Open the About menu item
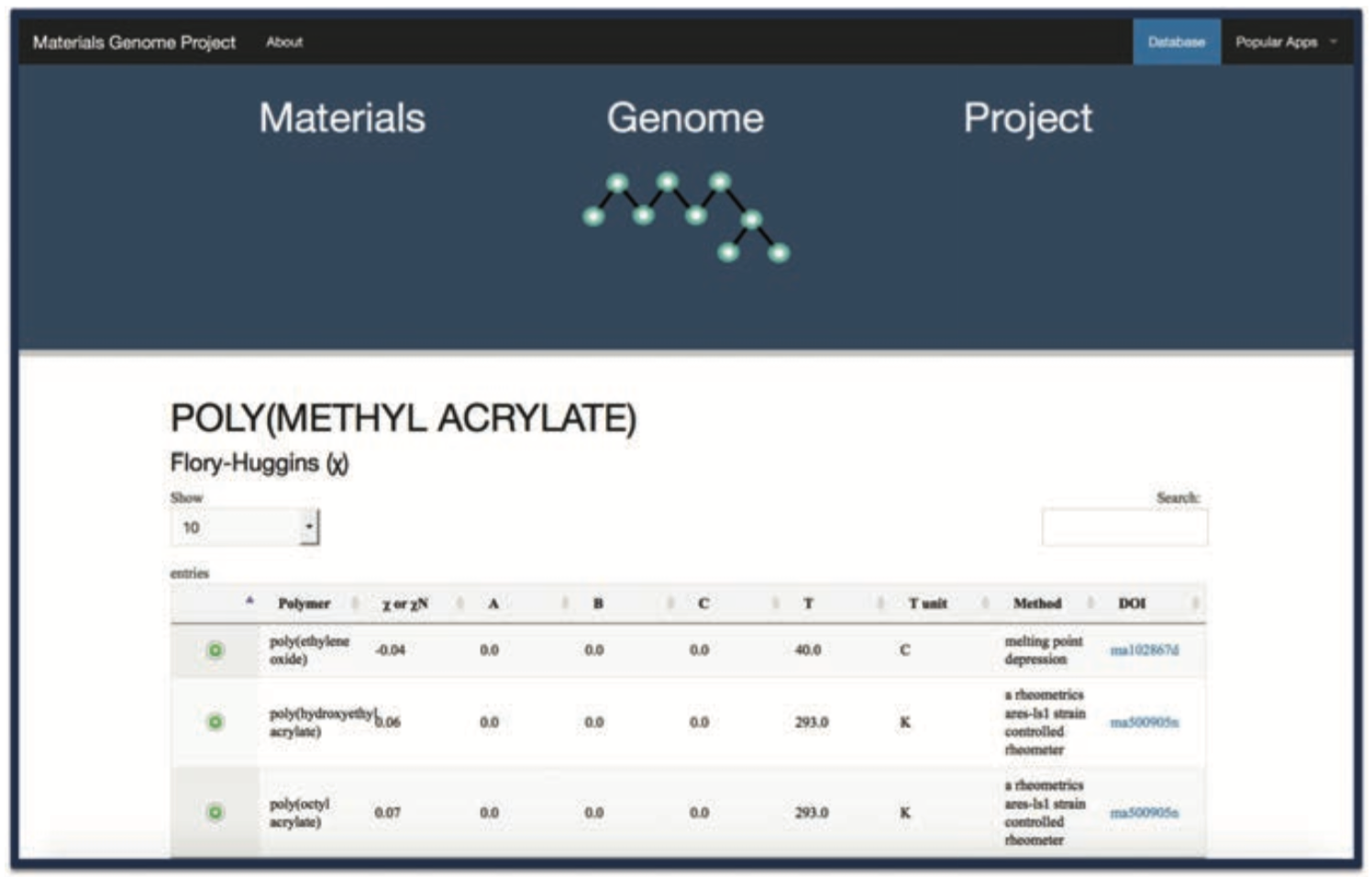 point(284,42)
